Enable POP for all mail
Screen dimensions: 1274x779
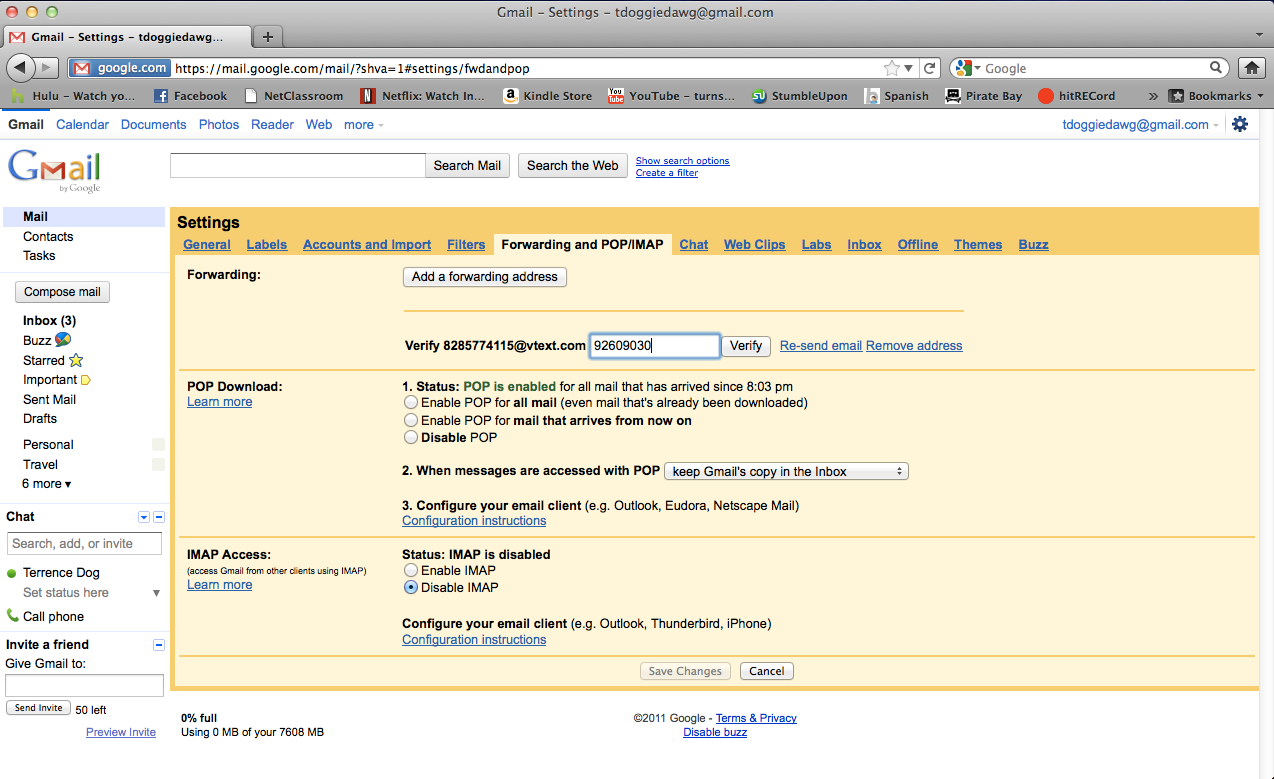[411, 401]
